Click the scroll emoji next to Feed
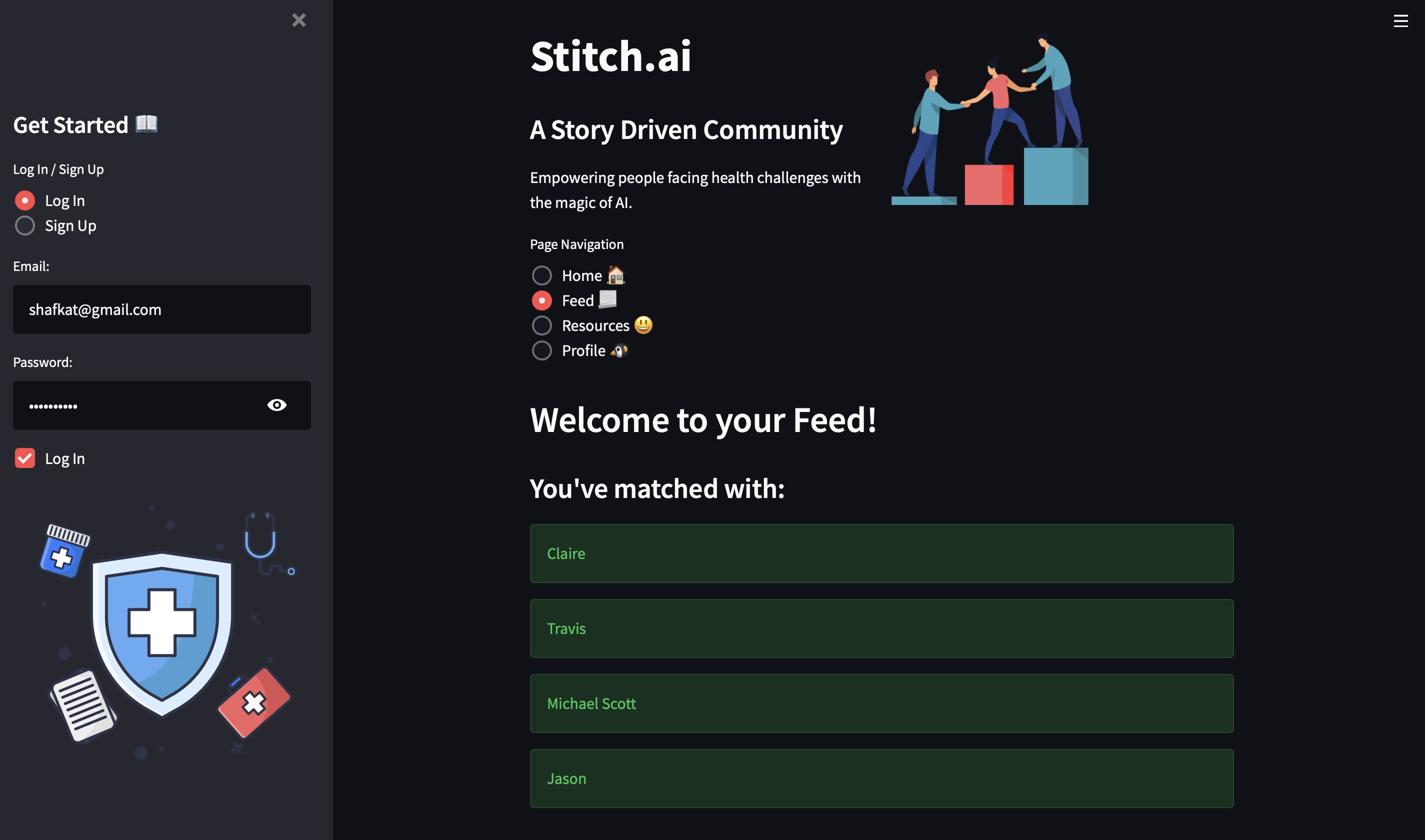The width and height of the screenshot is (1425, 840). tap(607, 299)
